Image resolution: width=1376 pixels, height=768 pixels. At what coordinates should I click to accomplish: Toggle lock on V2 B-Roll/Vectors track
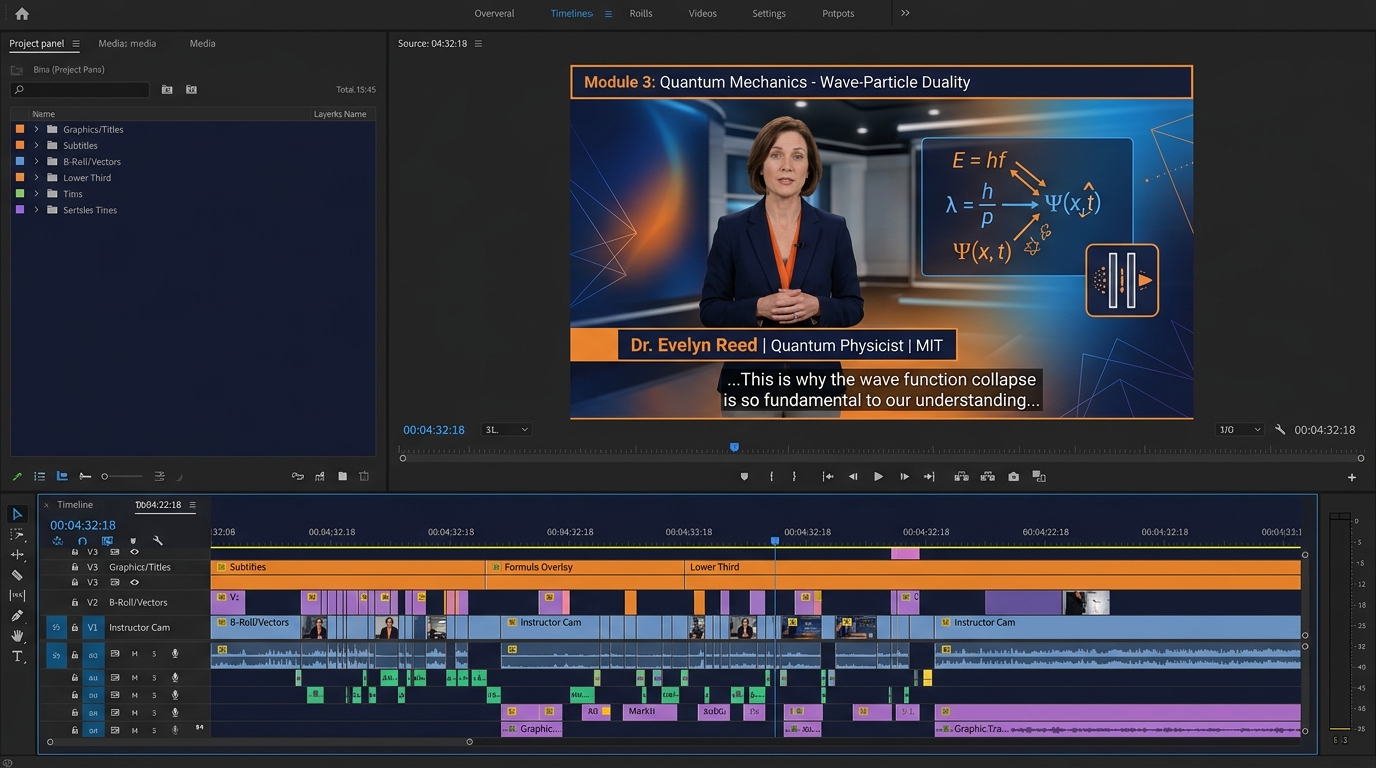(x=74, y=602)
